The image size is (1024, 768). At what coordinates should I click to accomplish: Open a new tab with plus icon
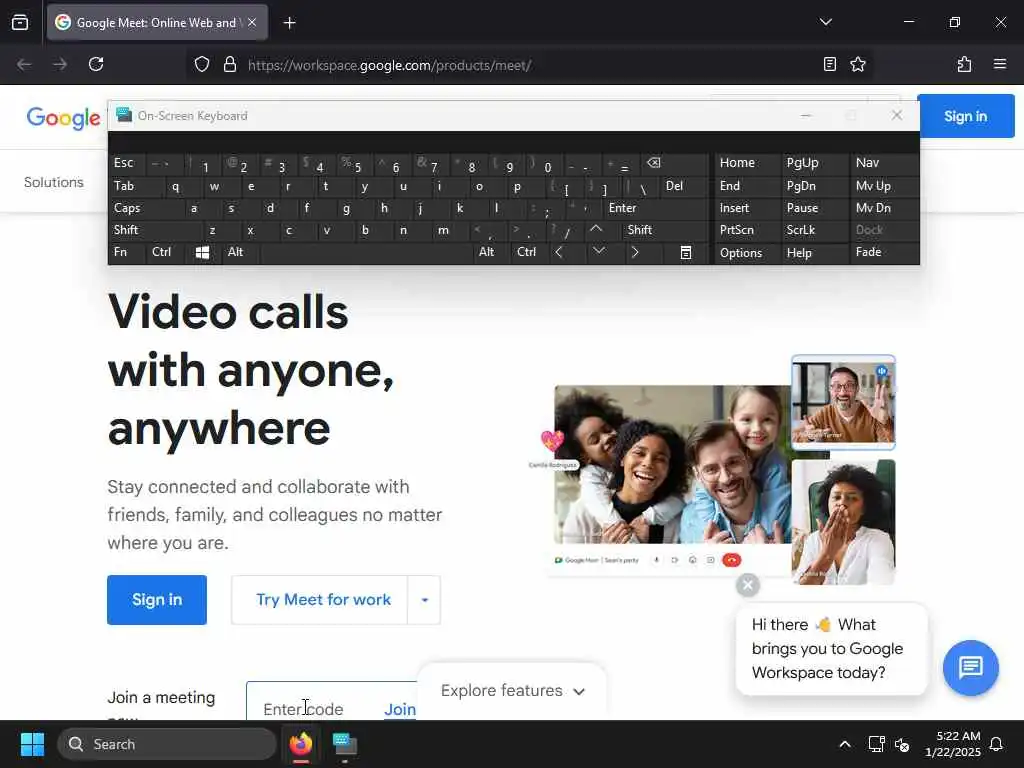pyautogui.click(x=289, y=23)
